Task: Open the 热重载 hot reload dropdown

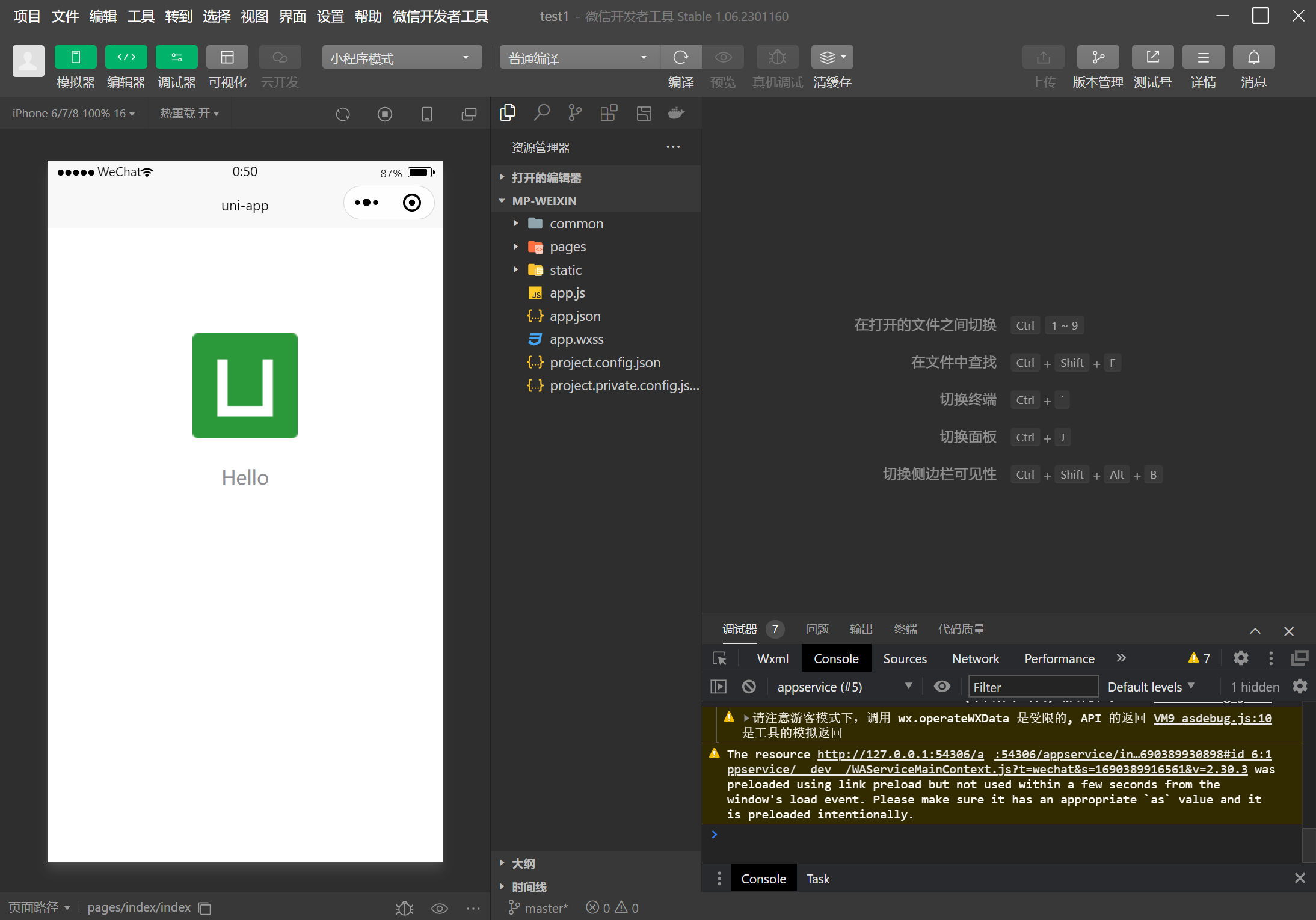Action: [x=189, y=113]
